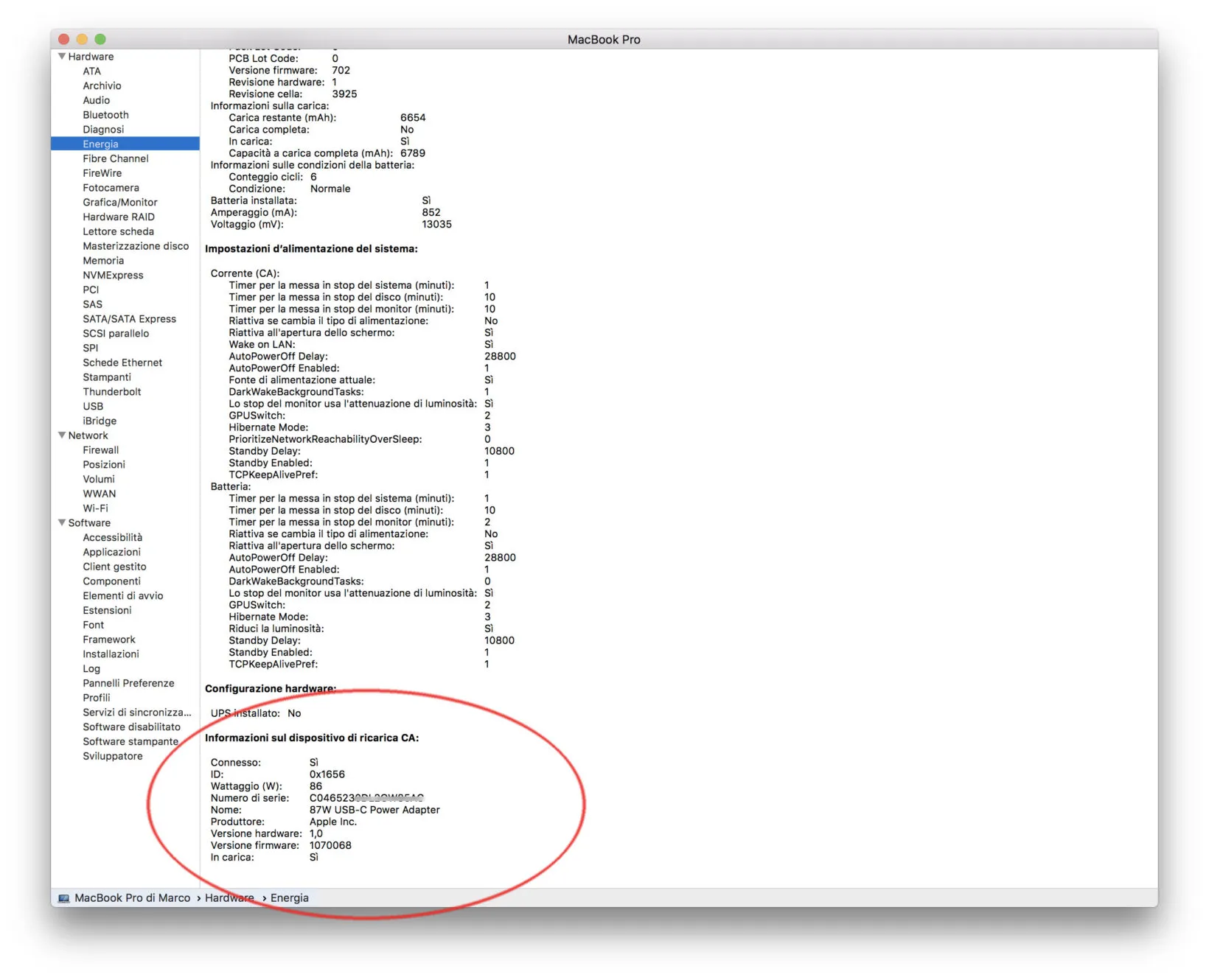Collapse the Hardware section triangle
Screen dimensions: 1209x980
click(62, 57)
